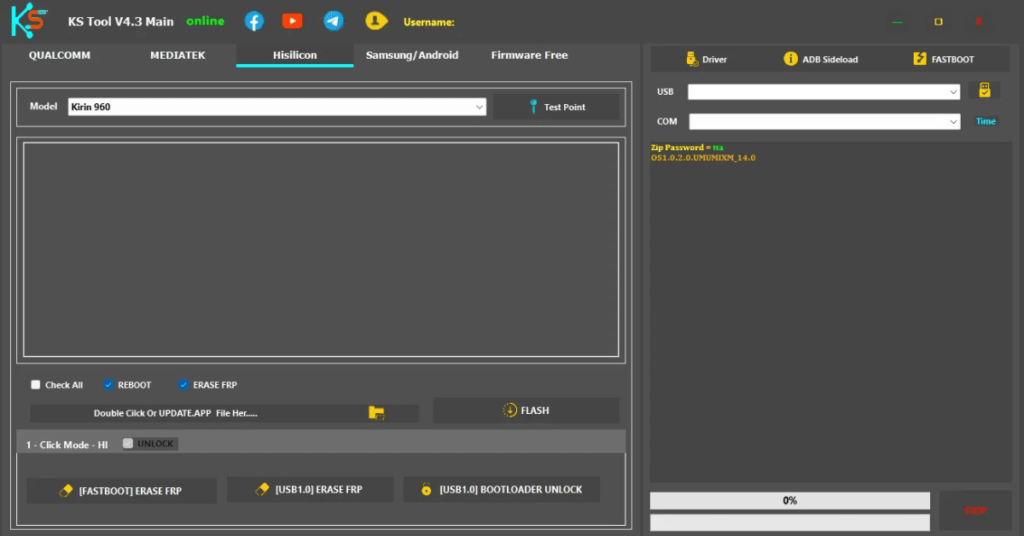The width and height of the screenshot is (1024, 536).
Task: Open the Samsung/Android tab
Action: pos(412,55)
